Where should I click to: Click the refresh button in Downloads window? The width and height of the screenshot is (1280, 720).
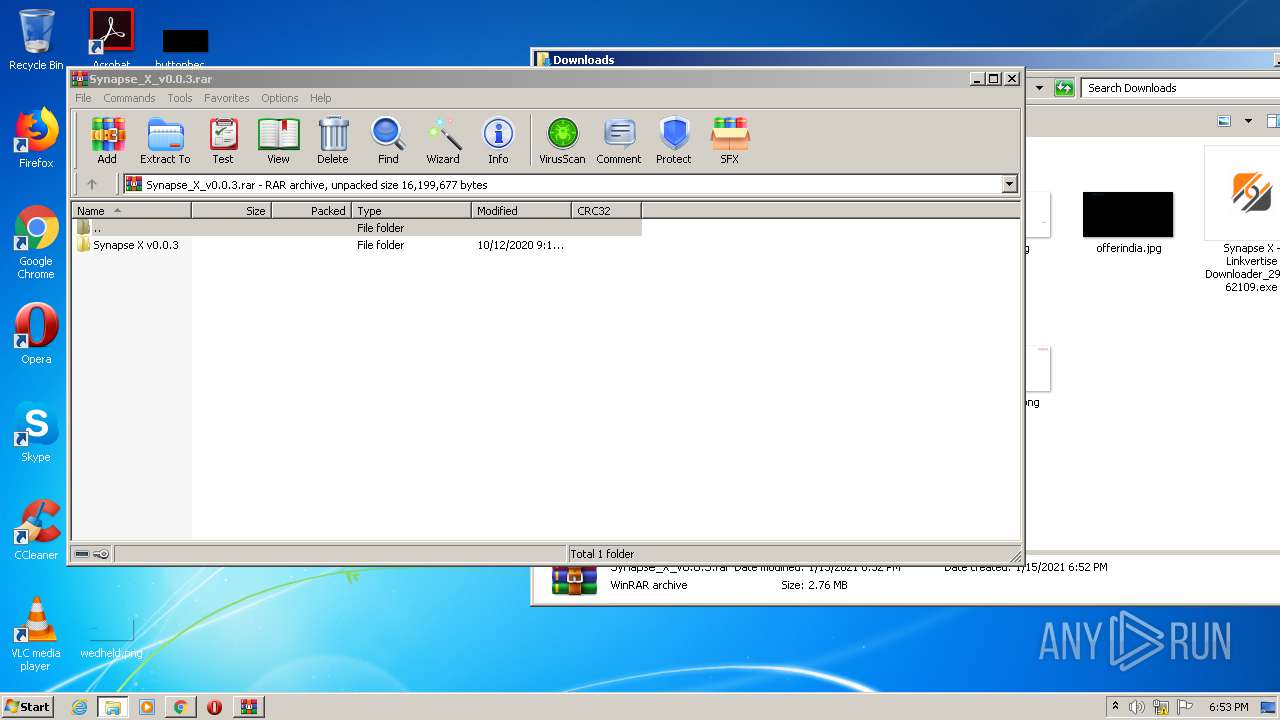[x=1064, y=88]
